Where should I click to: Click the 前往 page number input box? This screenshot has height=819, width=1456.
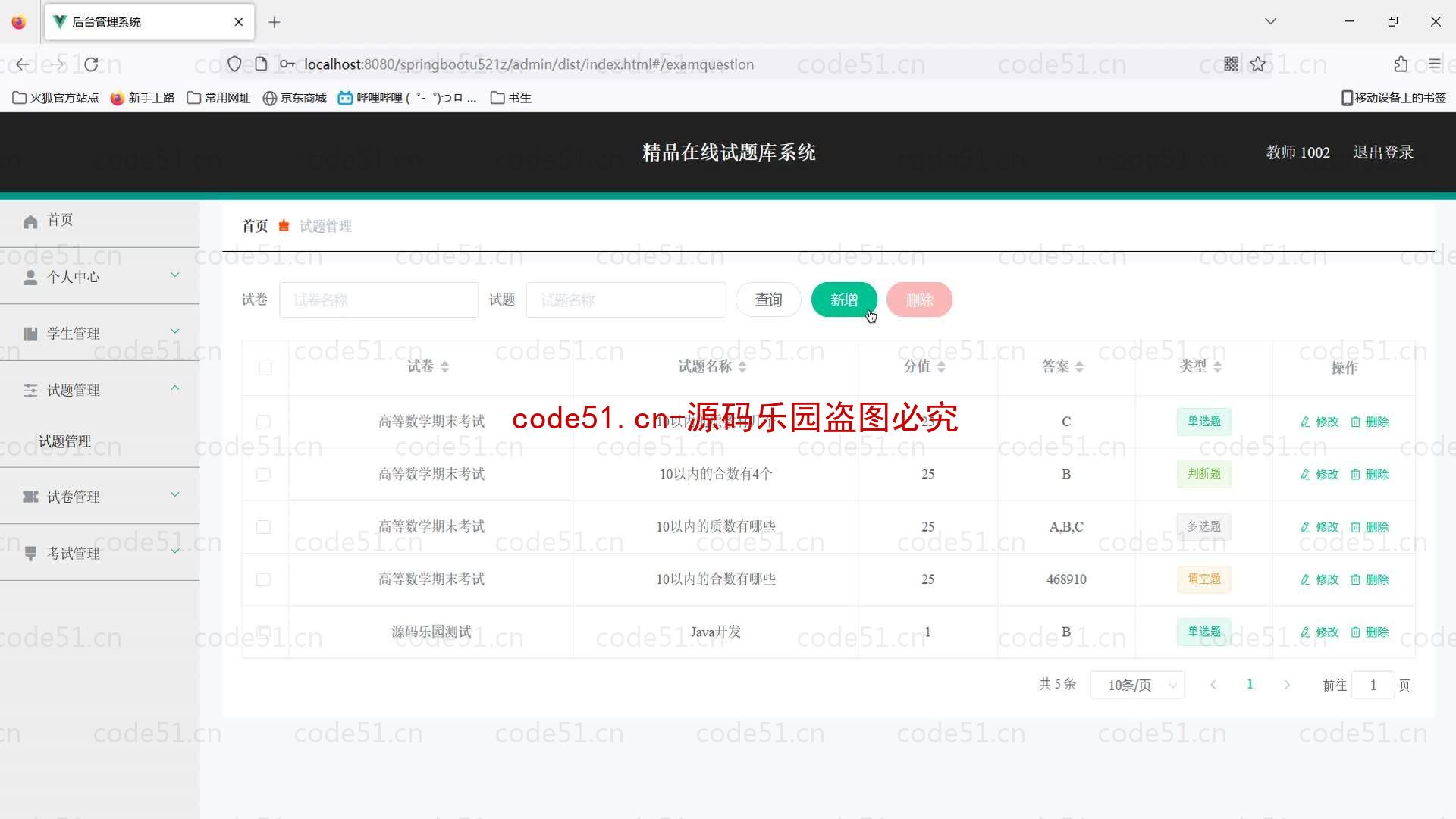coord(1373,686)
